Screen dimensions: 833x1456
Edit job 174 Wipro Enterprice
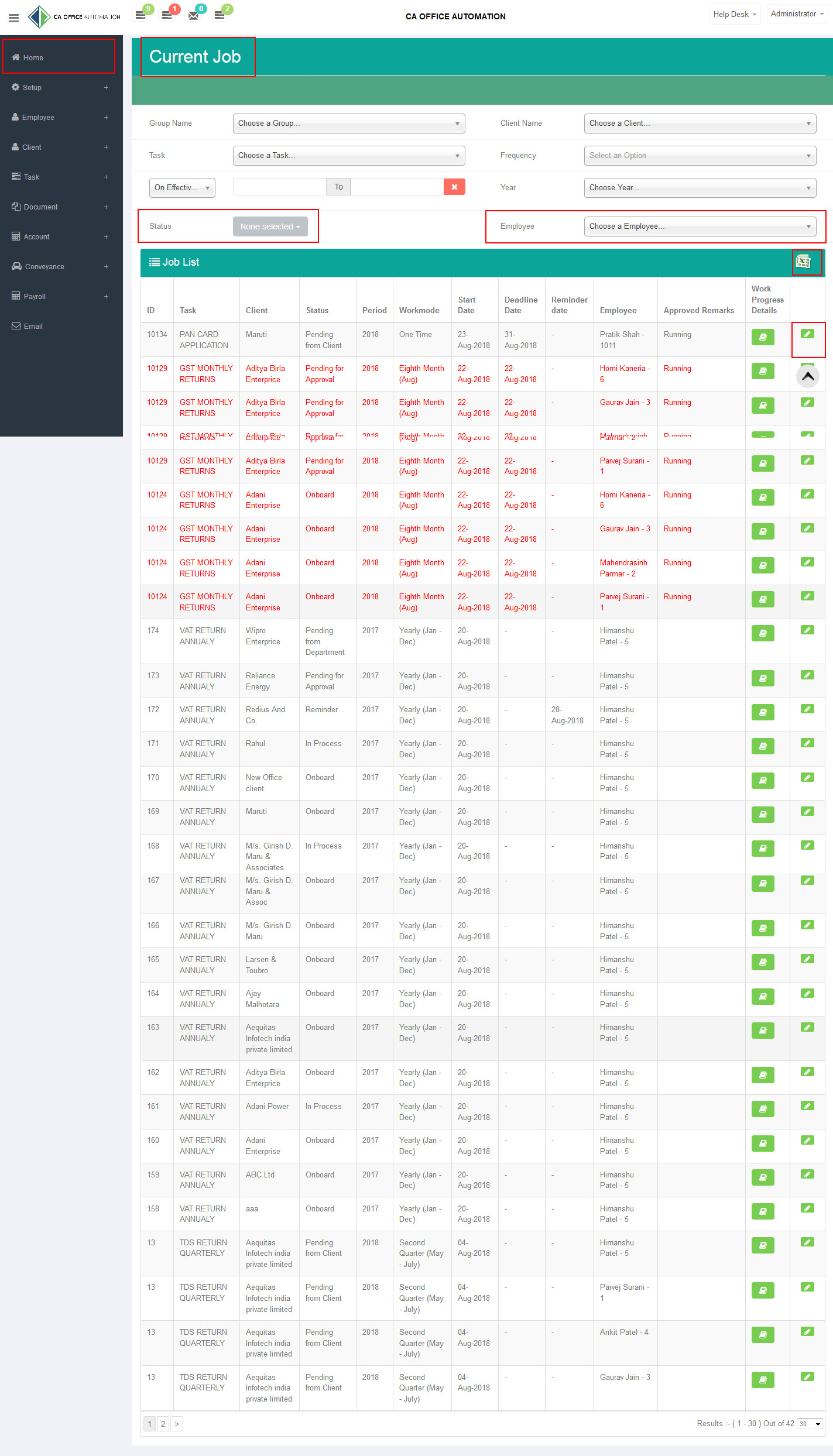807,630
